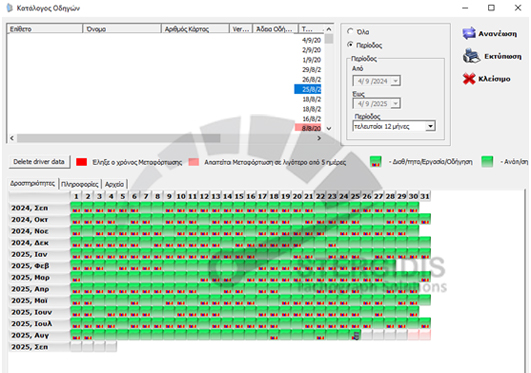The width and height of the screenshot is (531, 373).
Task: Sort by the Επίθετο column header
Action: pos(44,29)
